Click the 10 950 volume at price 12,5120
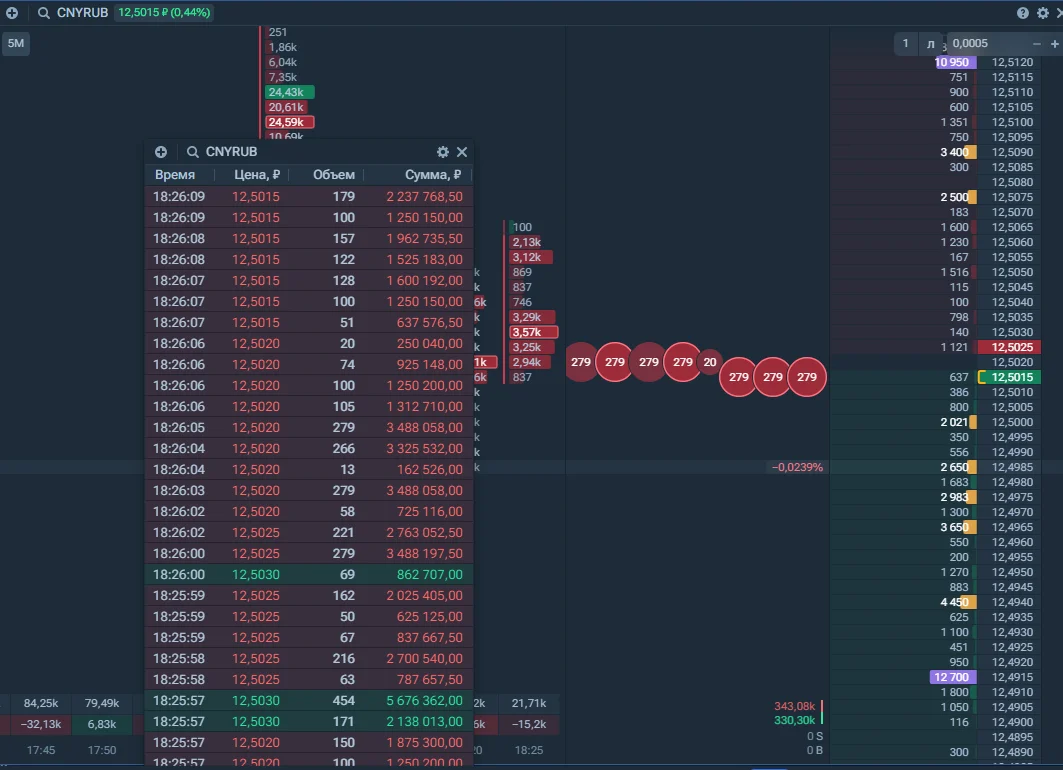The image size is (1063, 770). click(x=955, y=62)
